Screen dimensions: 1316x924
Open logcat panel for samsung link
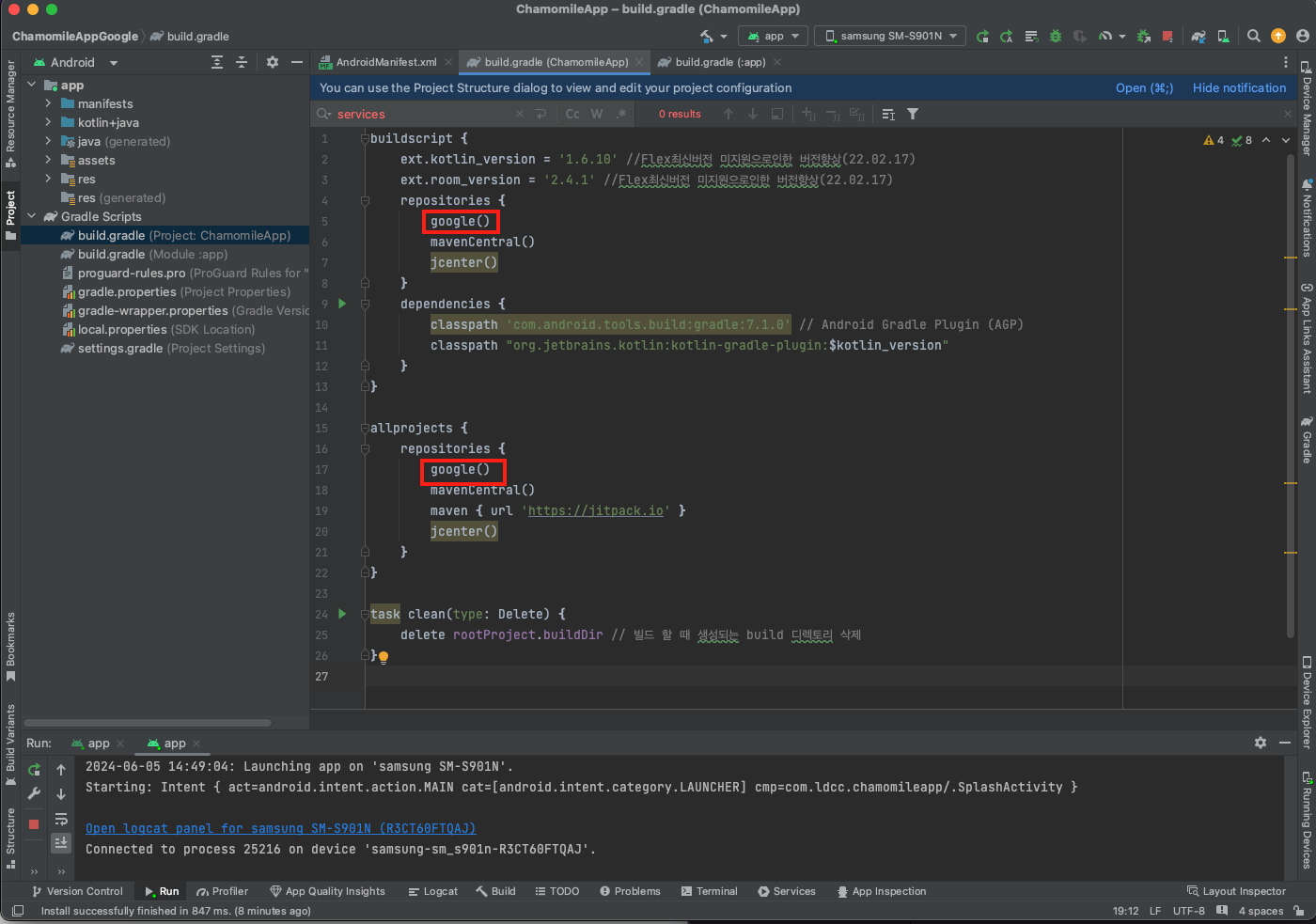click(280, 828)
